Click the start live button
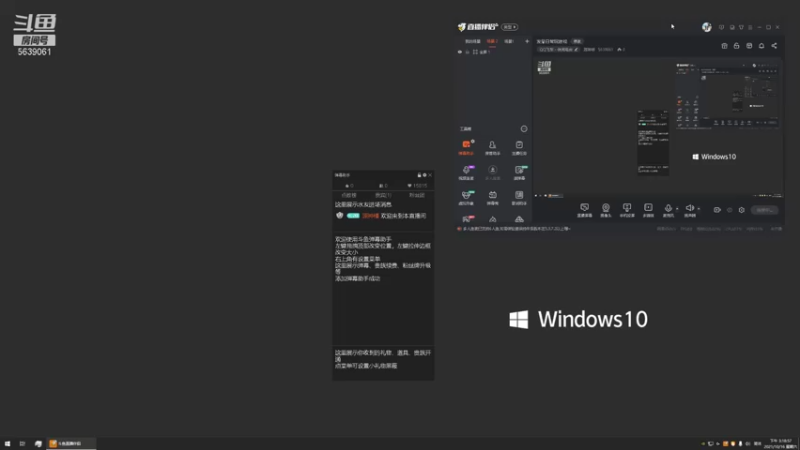The height and width of the screenshot is (450, 800). [765, 210]
